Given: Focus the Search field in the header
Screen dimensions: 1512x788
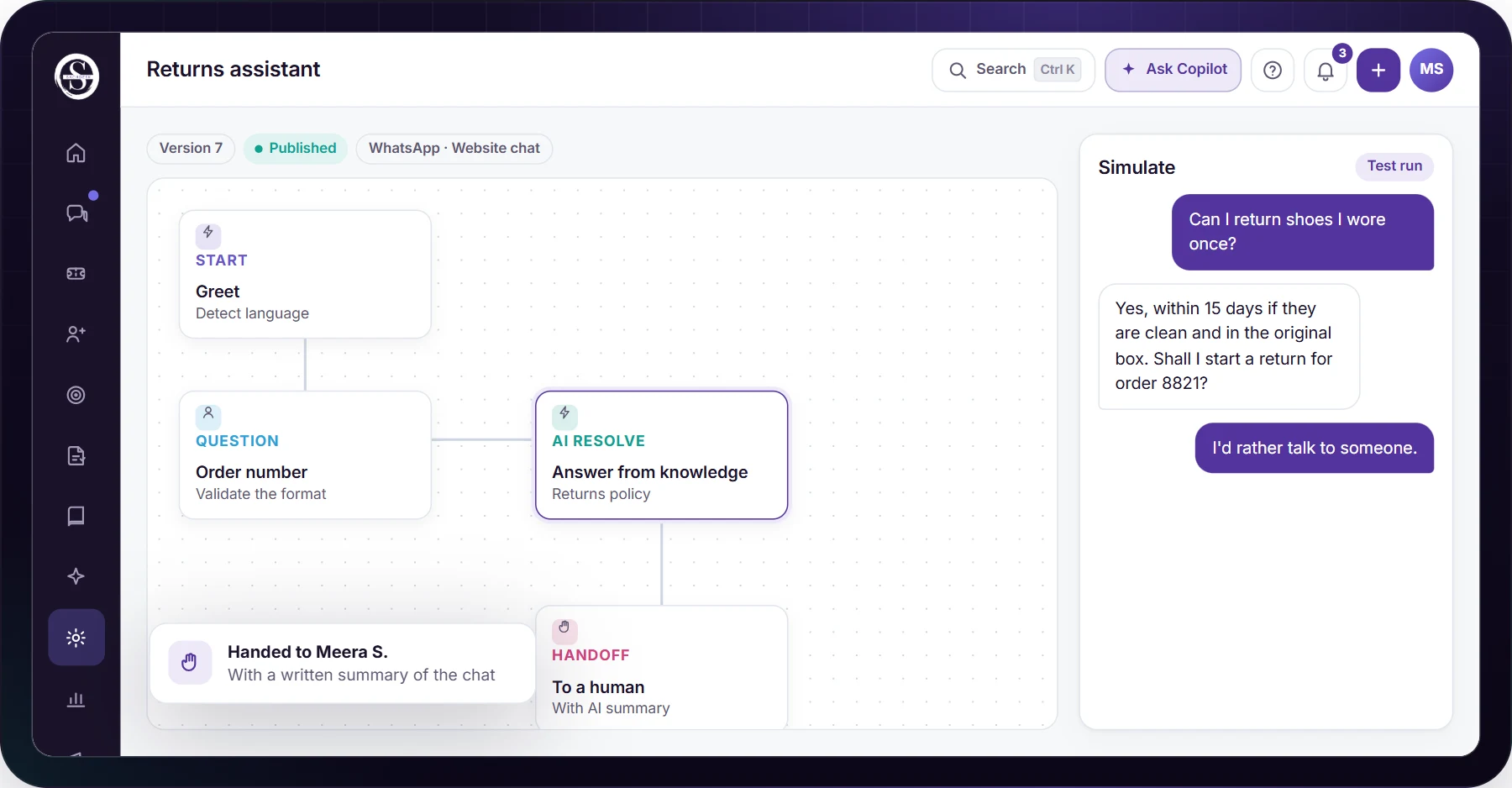Looking at the screenshot, I should (1014, 70).
